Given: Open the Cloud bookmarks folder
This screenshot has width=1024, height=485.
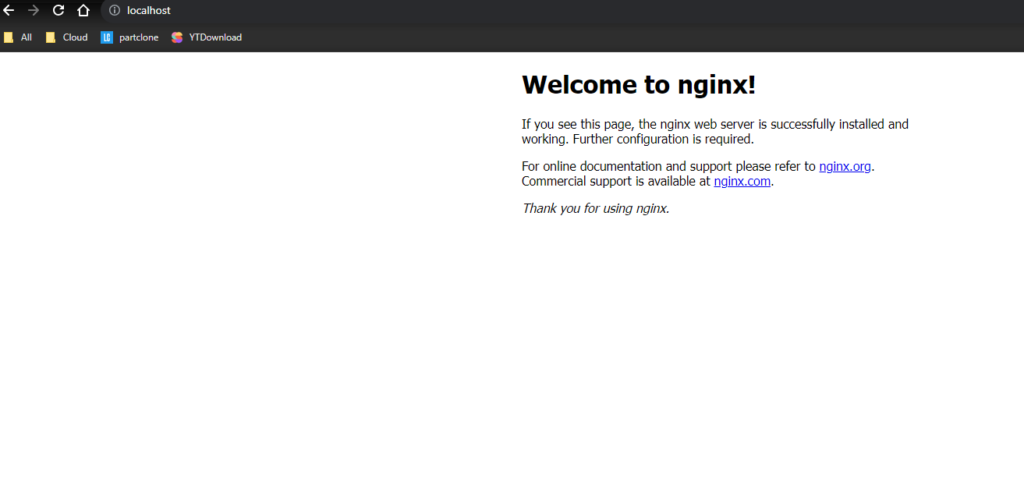Looking at the screenshot, I should [66, 37].
